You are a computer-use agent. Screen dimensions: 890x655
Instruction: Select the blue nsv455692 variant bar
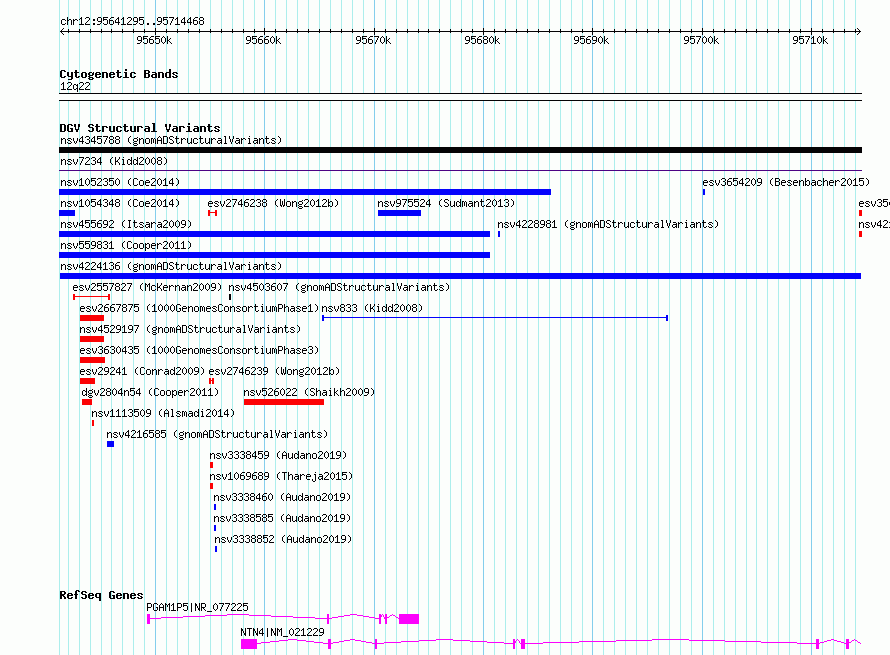point(275,234)
